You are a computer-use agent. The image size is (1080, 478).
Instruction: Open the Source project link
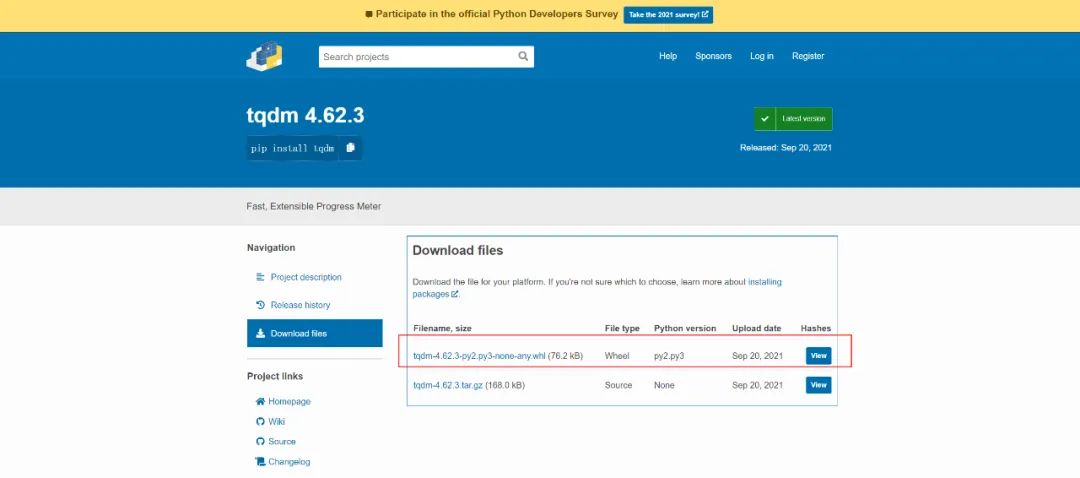point(282,441)
